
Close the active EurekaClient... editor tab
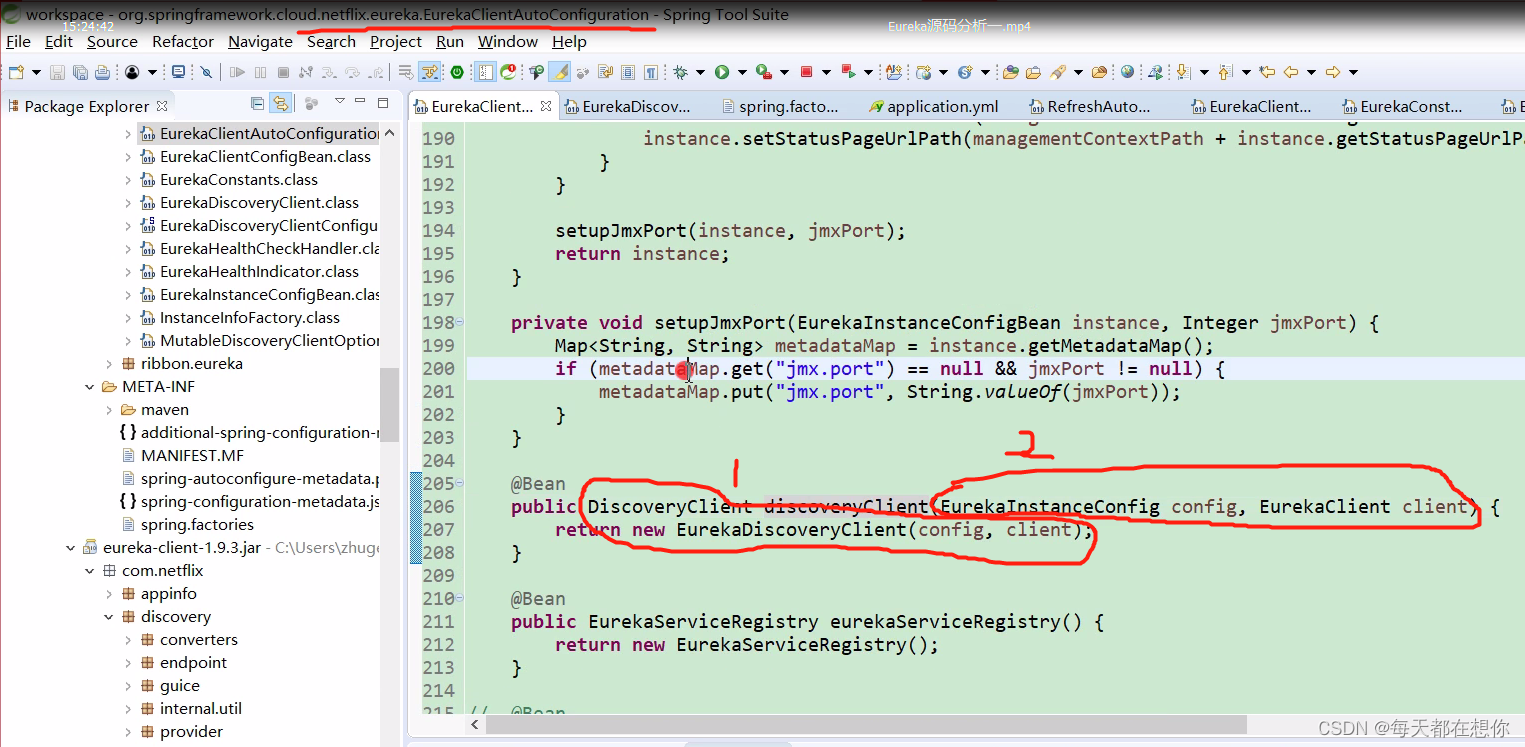[546, 105]
